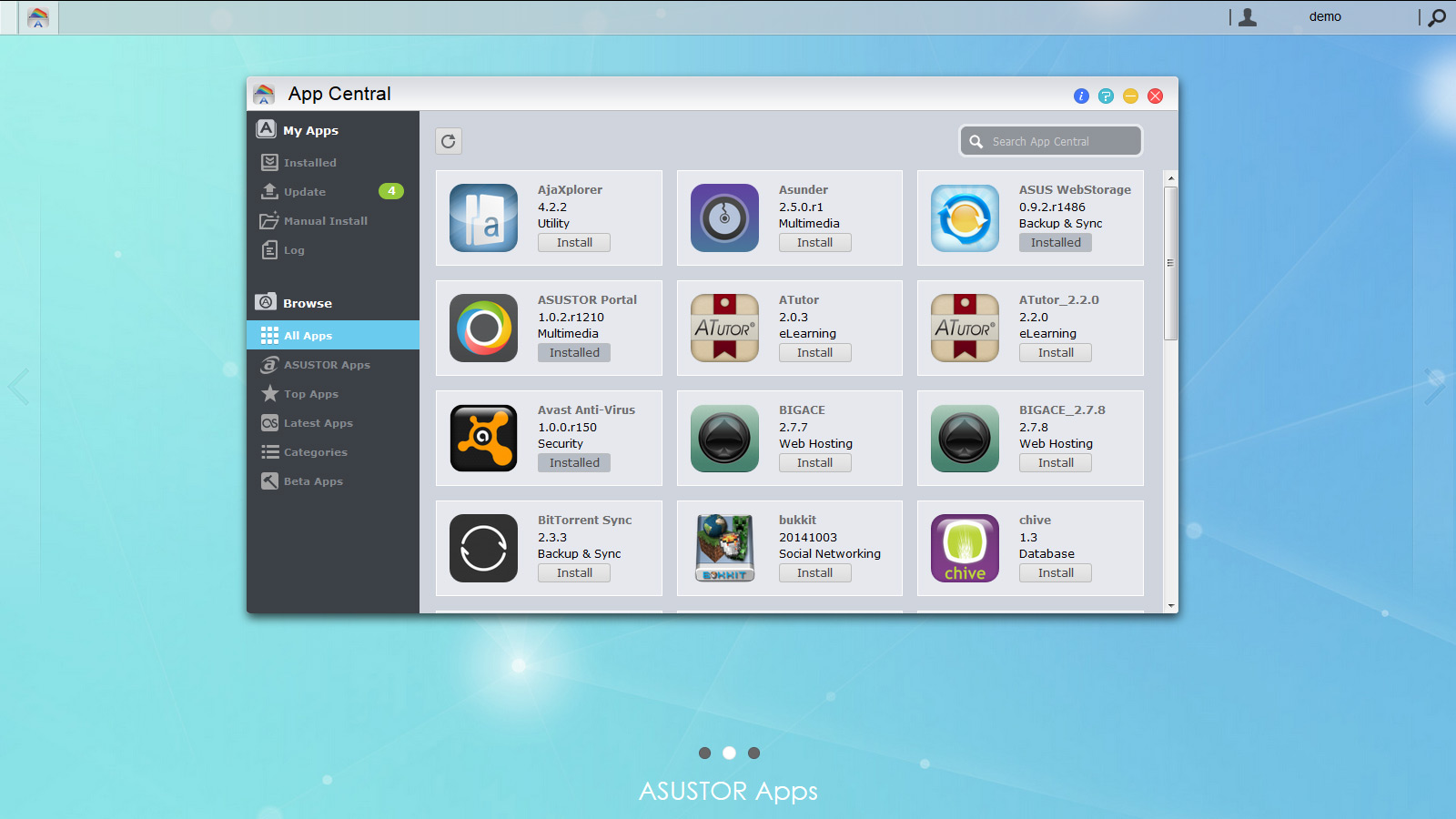Click the Search App Central field
The image size is (1456, 819).
(1051, 141)
